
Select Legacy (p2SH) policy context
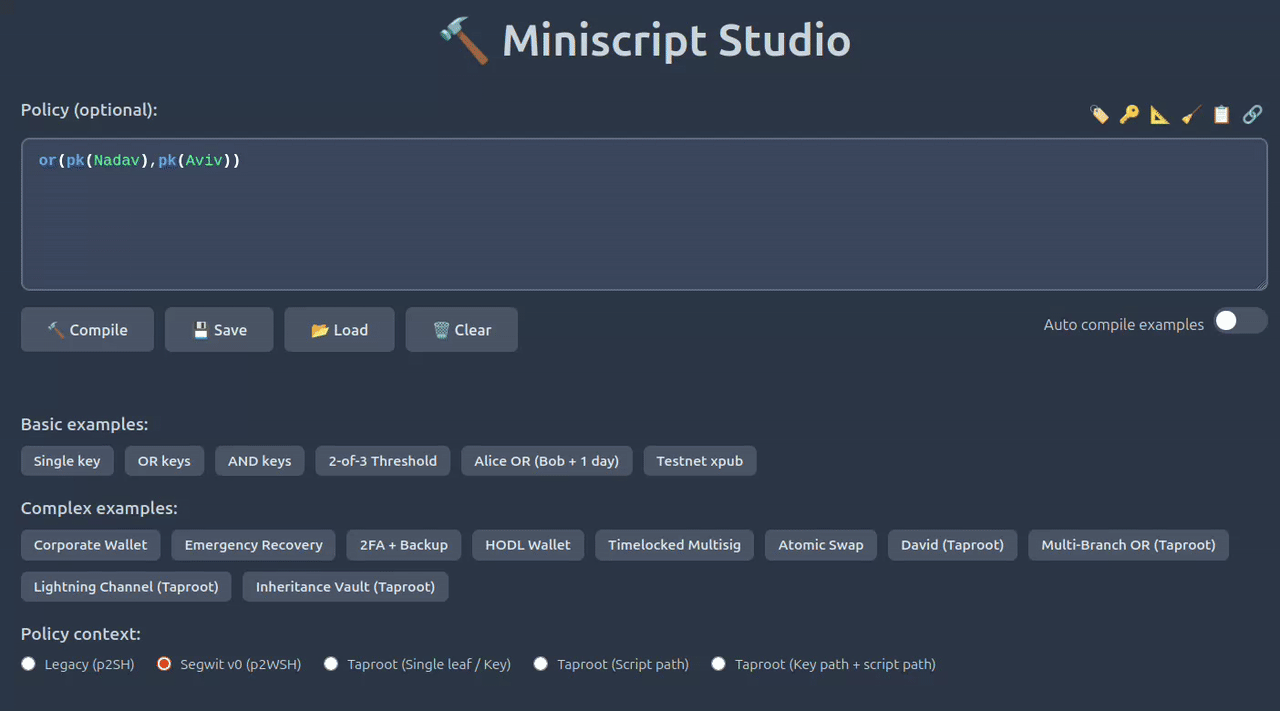tap(29, 664)
